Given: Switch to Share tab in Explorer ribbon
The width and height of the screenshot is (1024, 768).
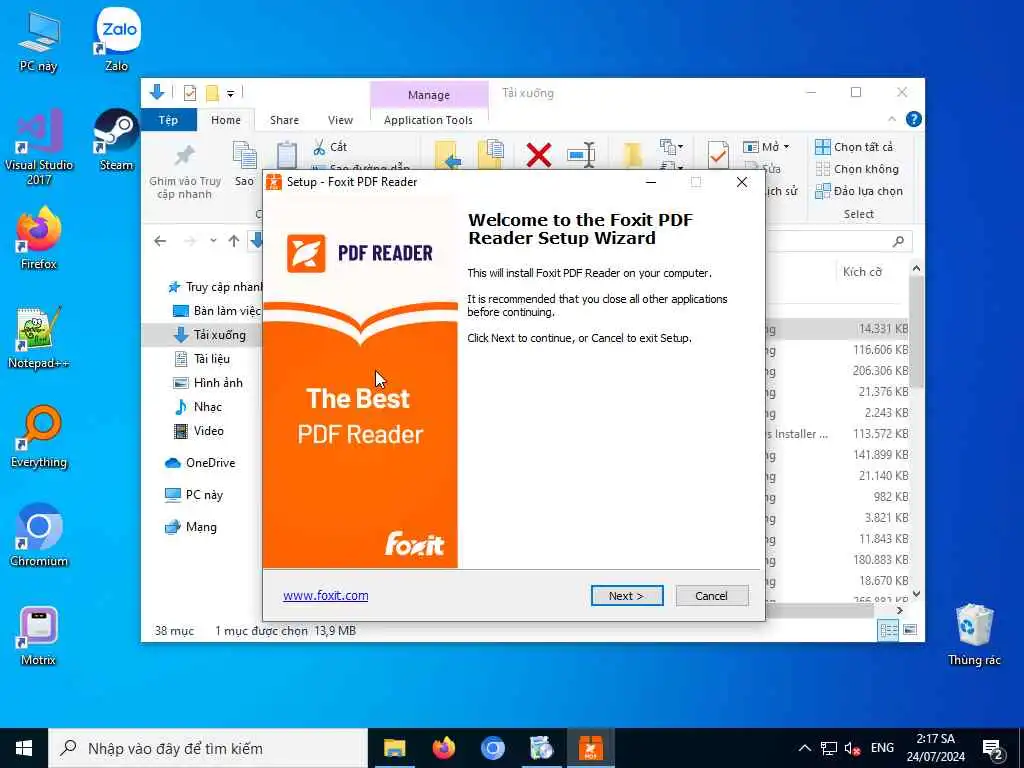Looking at the screenshot, I should [284, 120].
